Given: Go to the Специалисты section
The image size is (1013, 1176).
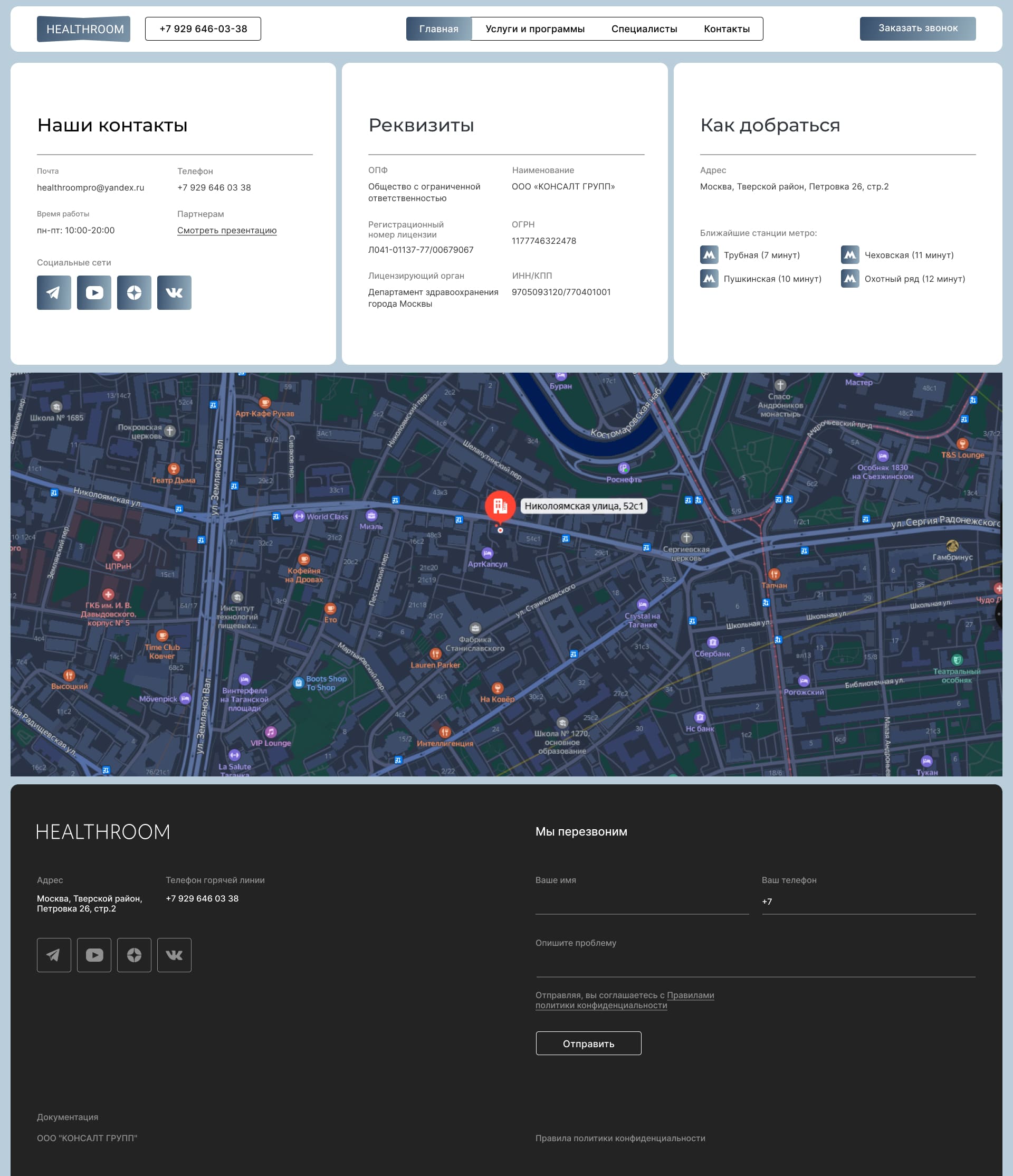Looking at the screenshot, I should 644,29.
